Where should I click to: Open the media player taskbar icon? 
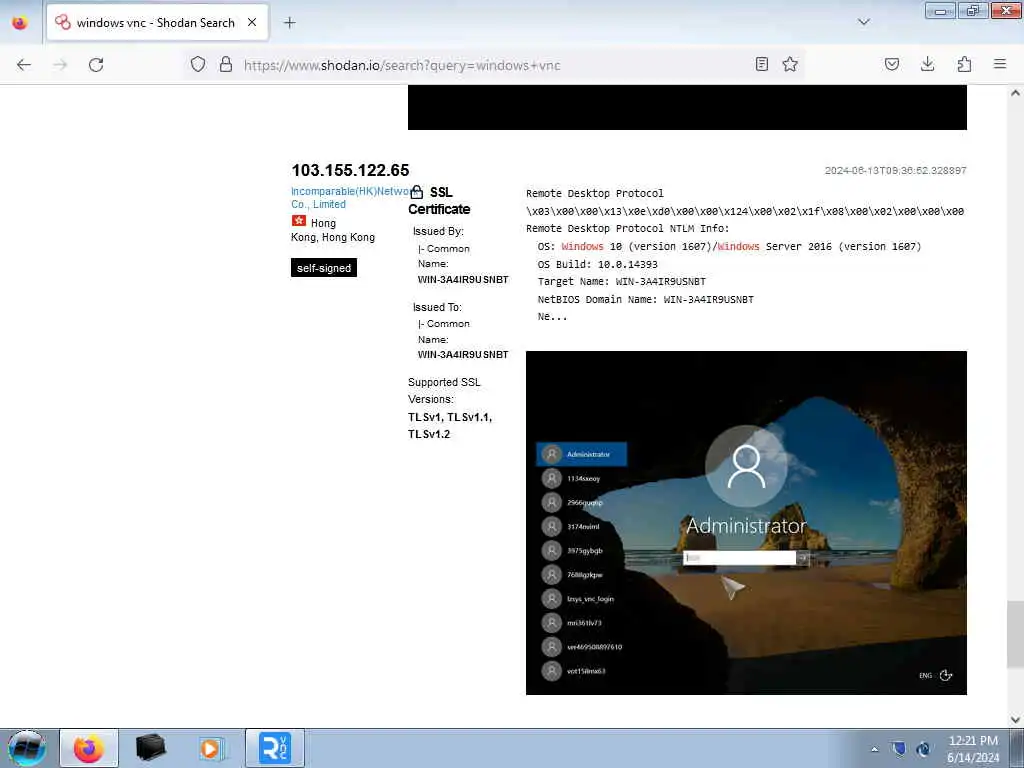click(212, 748)
